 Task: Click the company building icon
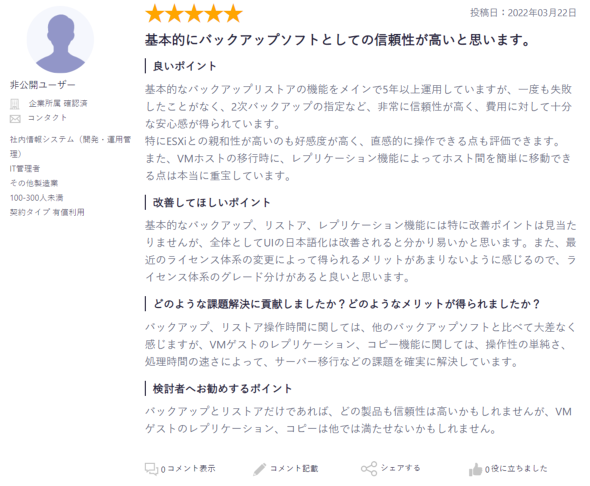pyautogui.click(x=15, y=104)
